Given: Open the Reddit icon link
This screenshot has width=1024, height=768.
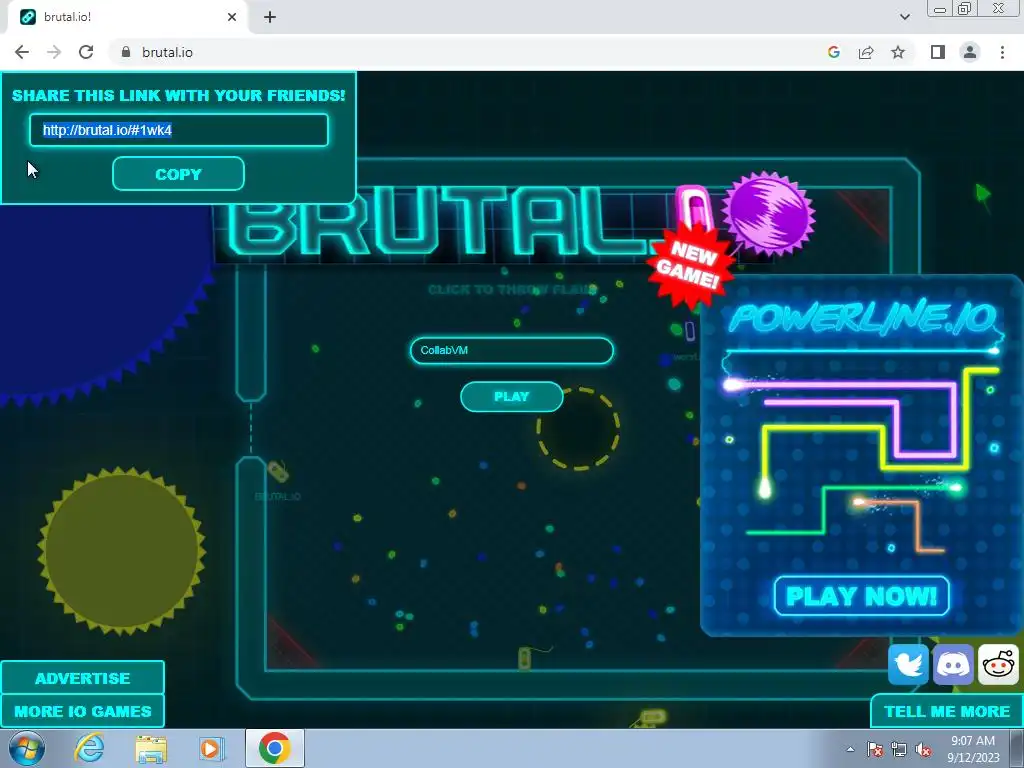Looking at the screenshot, I should pyautogui.click(x=998, y=665).
